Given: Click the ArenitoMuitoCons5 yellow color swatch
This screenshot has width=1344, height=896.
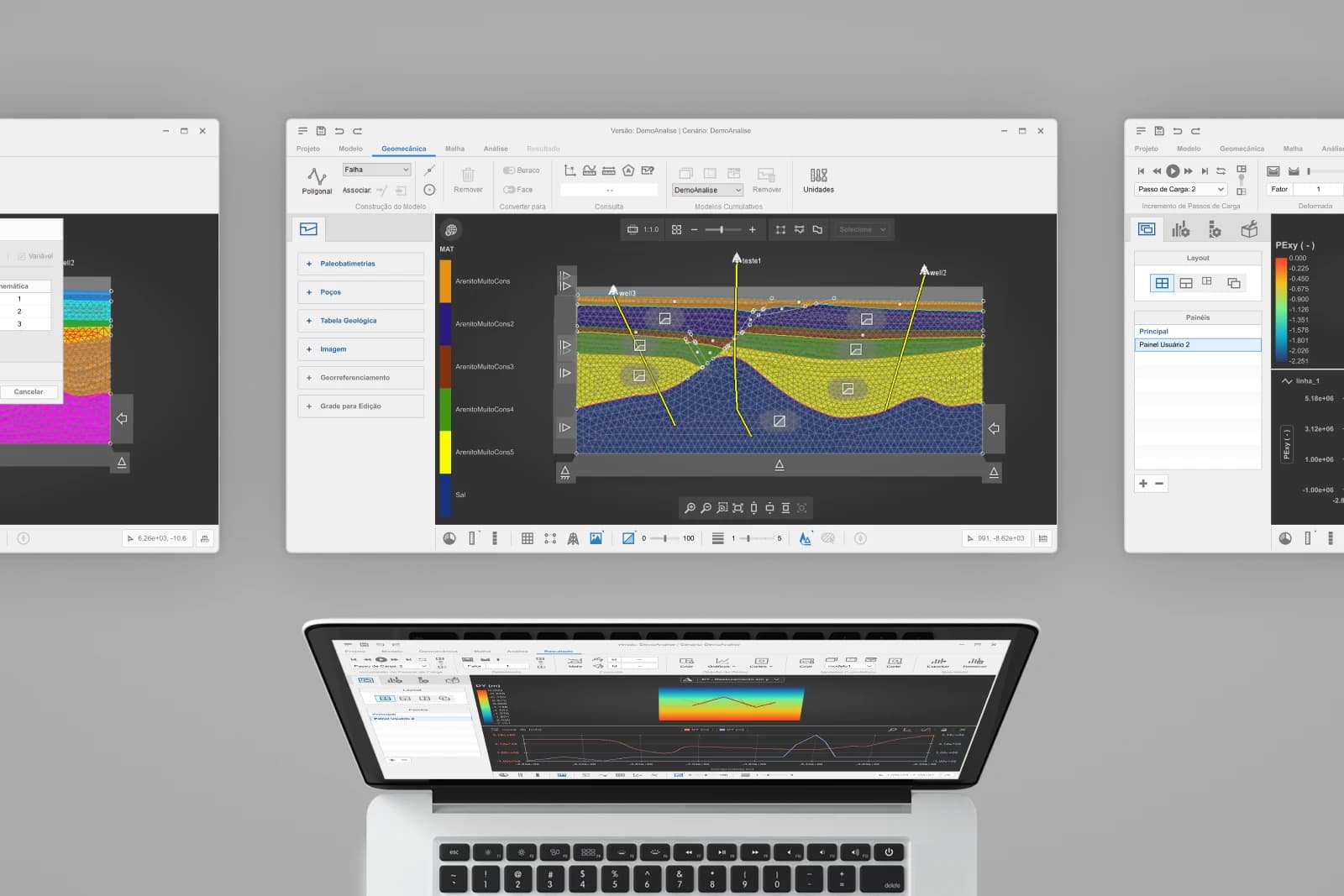Looking at the screenshot, I should coord(445,453).
